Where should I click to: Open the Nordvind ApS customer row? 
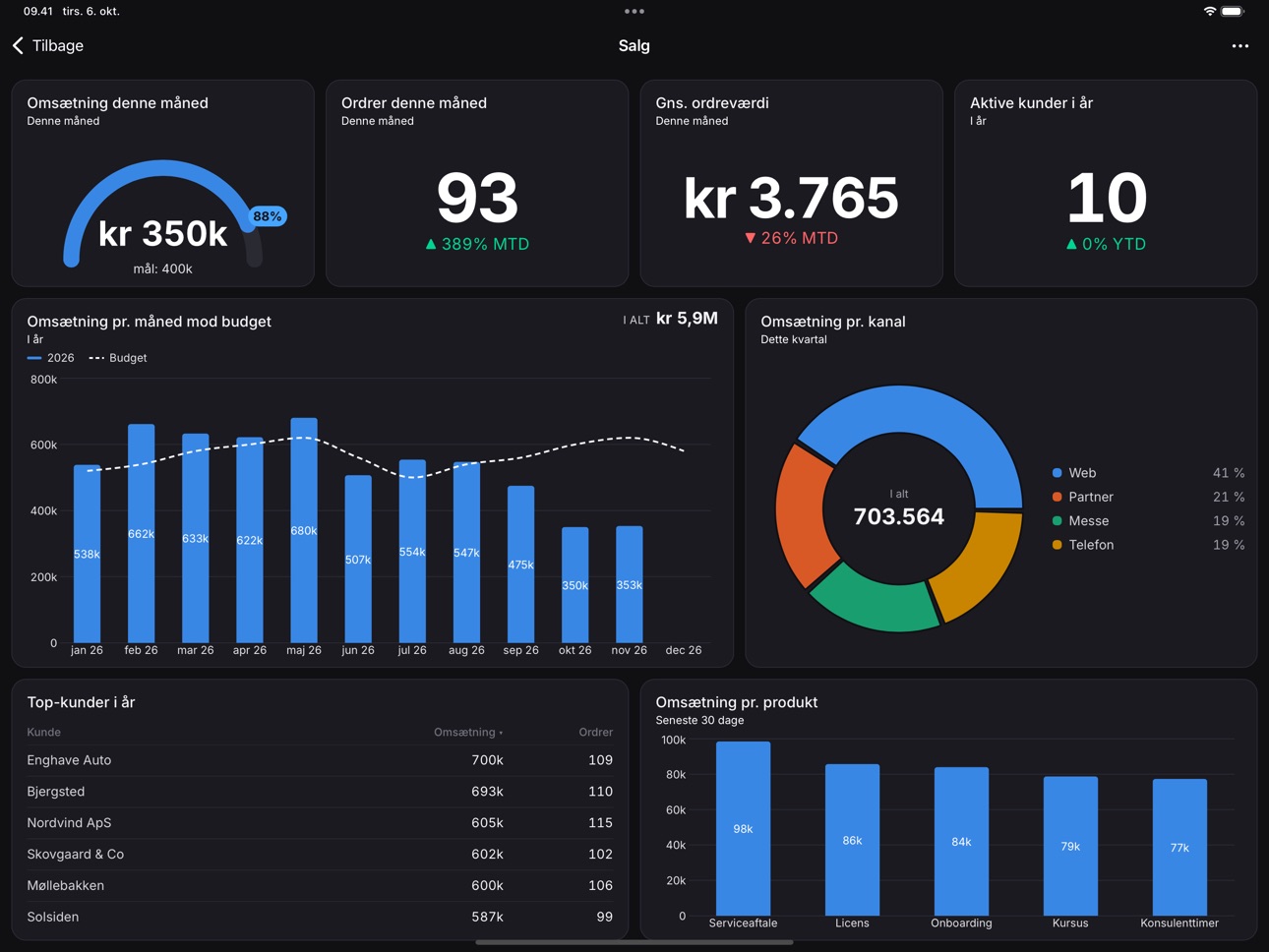click(320, 823)
